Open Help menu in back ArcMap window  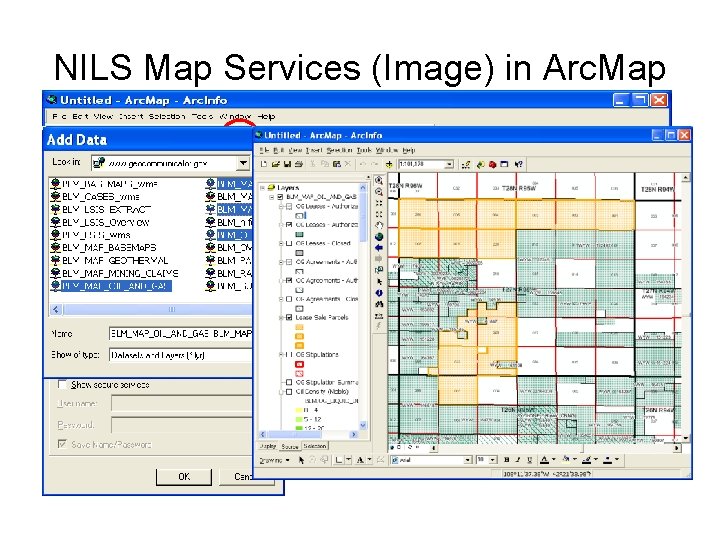[266, 117]
